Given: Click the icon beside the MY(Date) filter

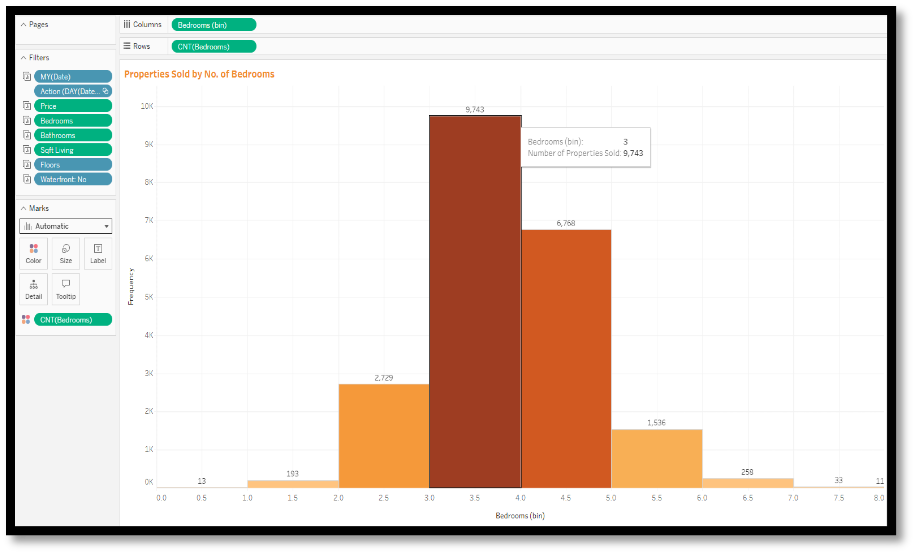Looking at the screenshot, I should 27,76.
